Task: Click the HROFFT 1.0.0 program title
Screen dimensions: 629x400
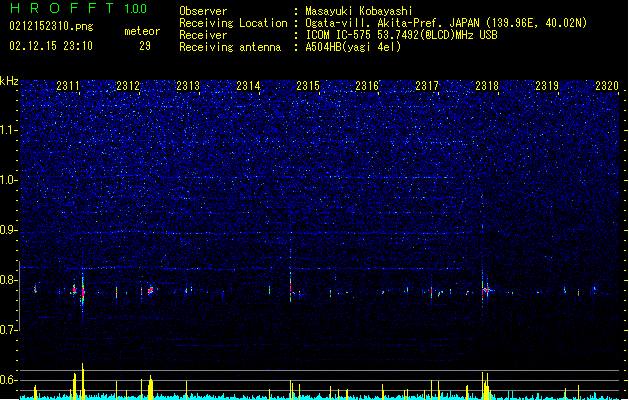Action: pos(79,8)
